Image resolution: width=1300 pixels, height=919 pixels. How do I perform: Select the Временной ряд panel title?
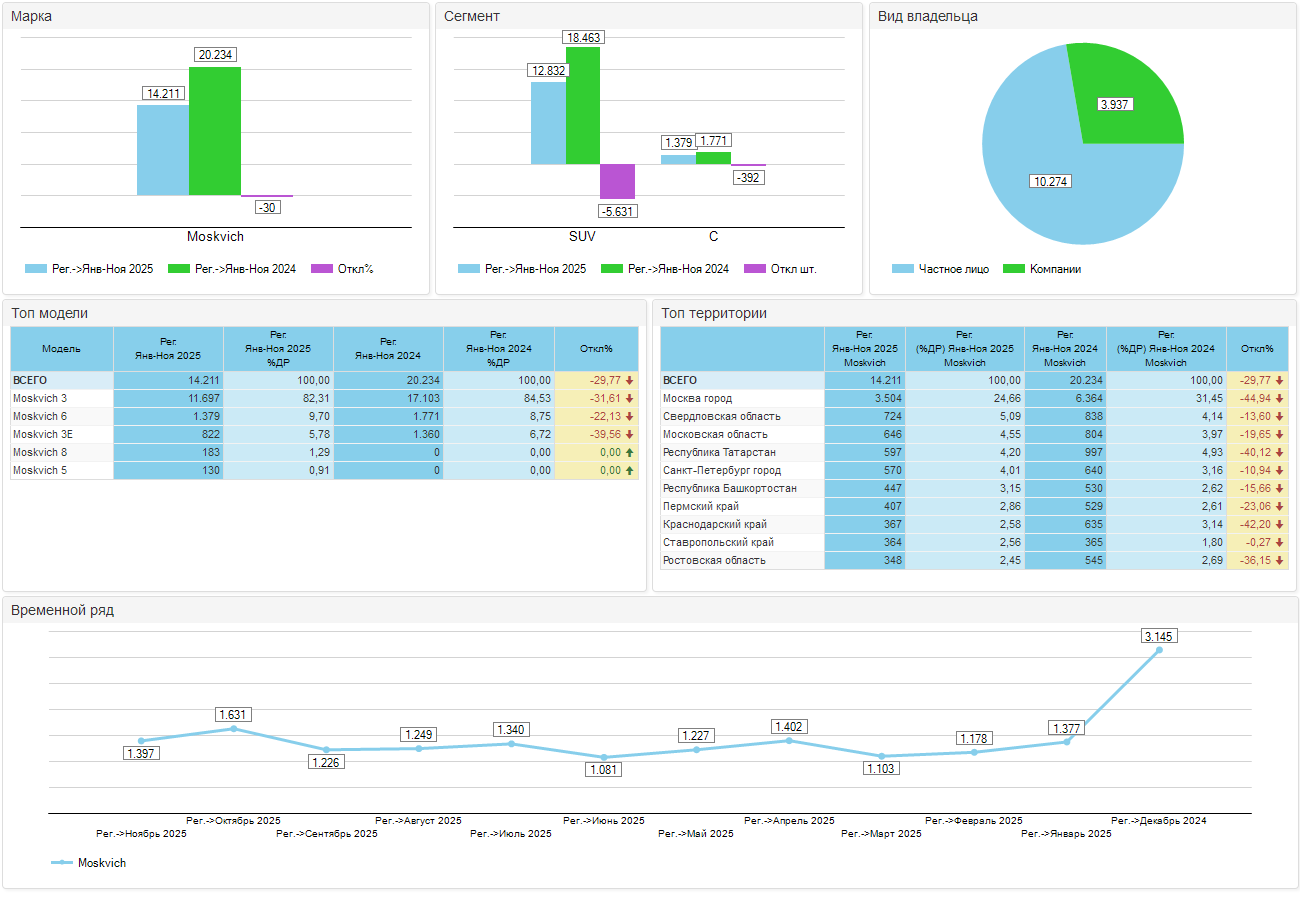[62, 610]
